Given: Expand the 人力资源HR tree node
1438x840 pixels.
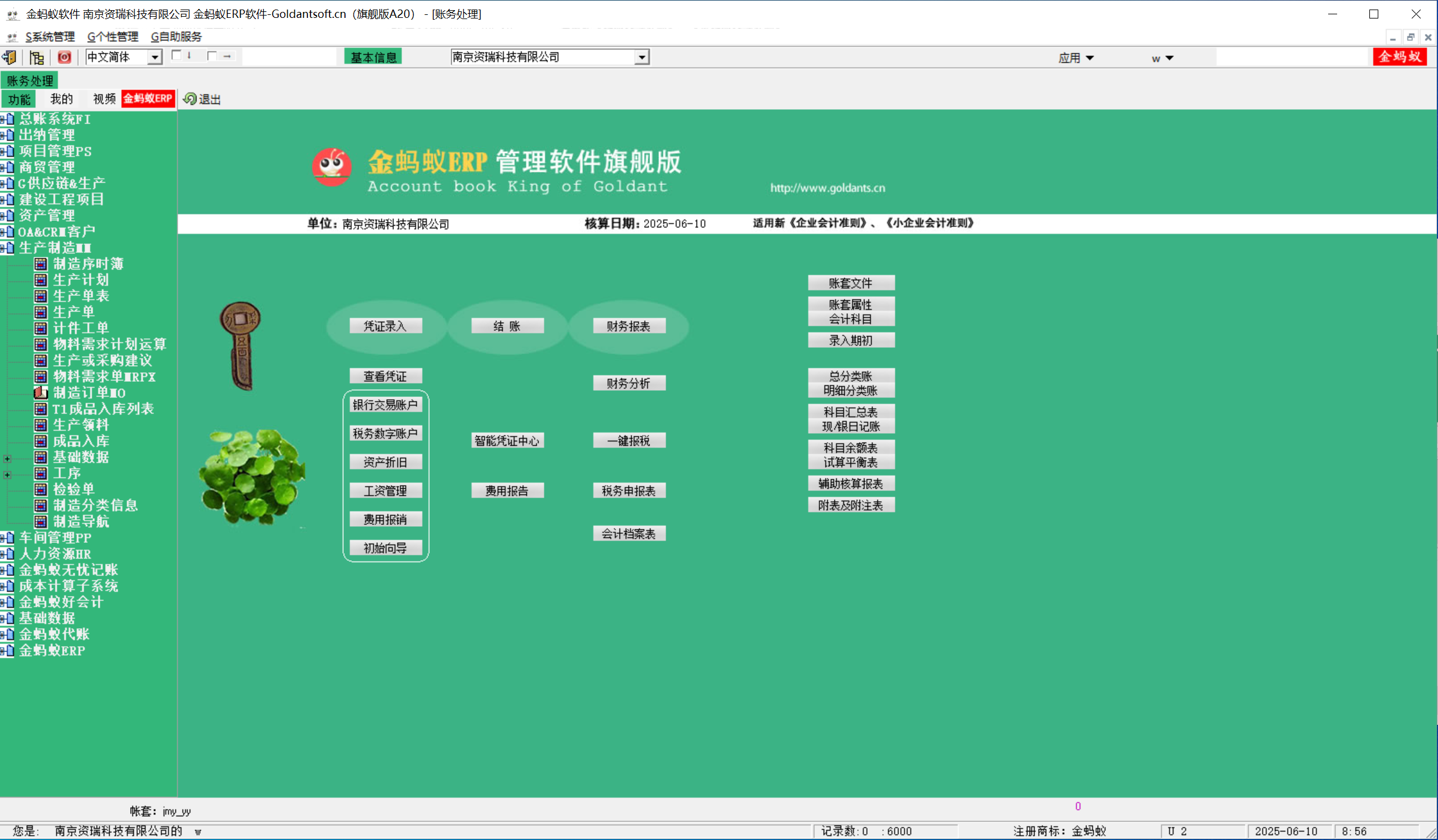Looking at the screenshot, I should coord(2,554).
